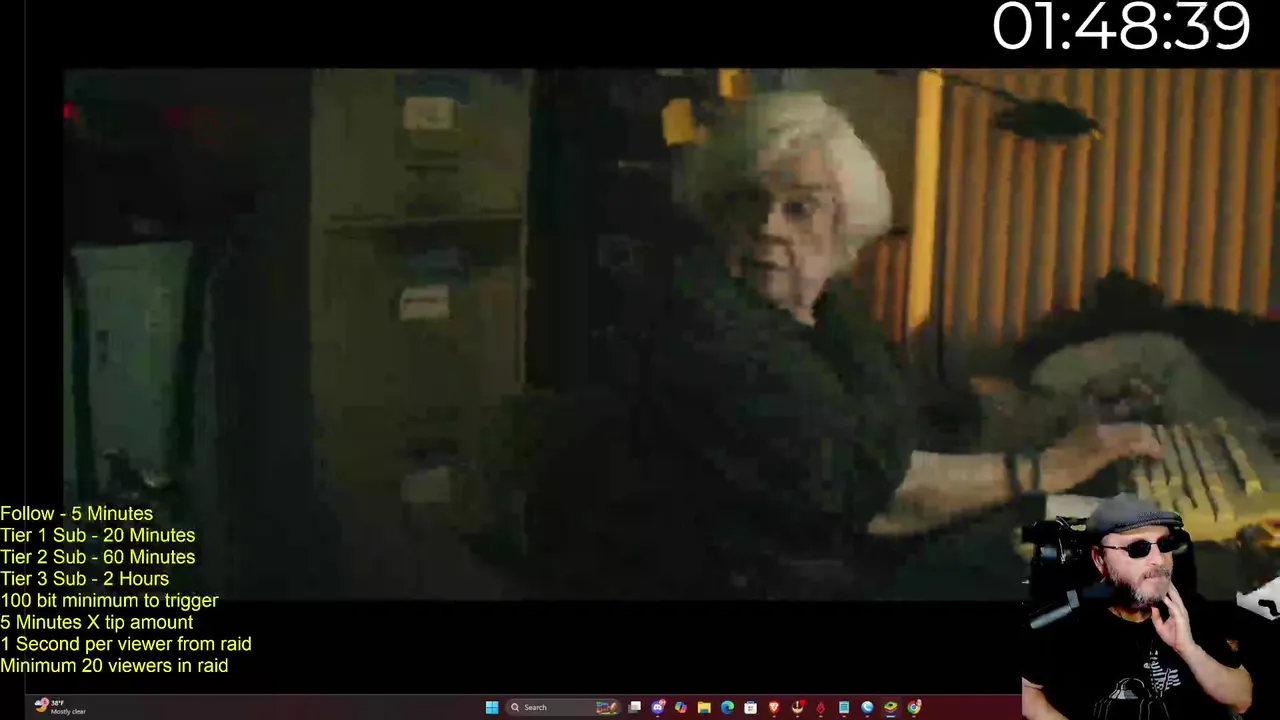
Task: Open Task View on the taskbar
Action: (634, 707)
